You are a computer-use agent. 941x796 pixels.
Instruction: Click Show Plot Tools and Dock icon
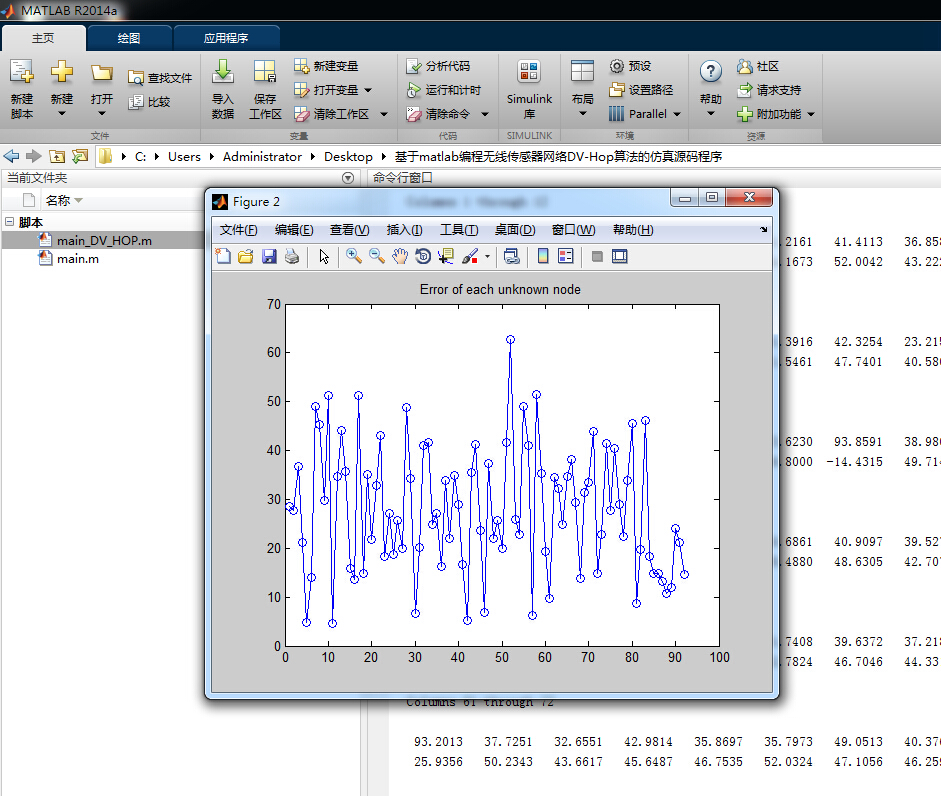point(619,256)
